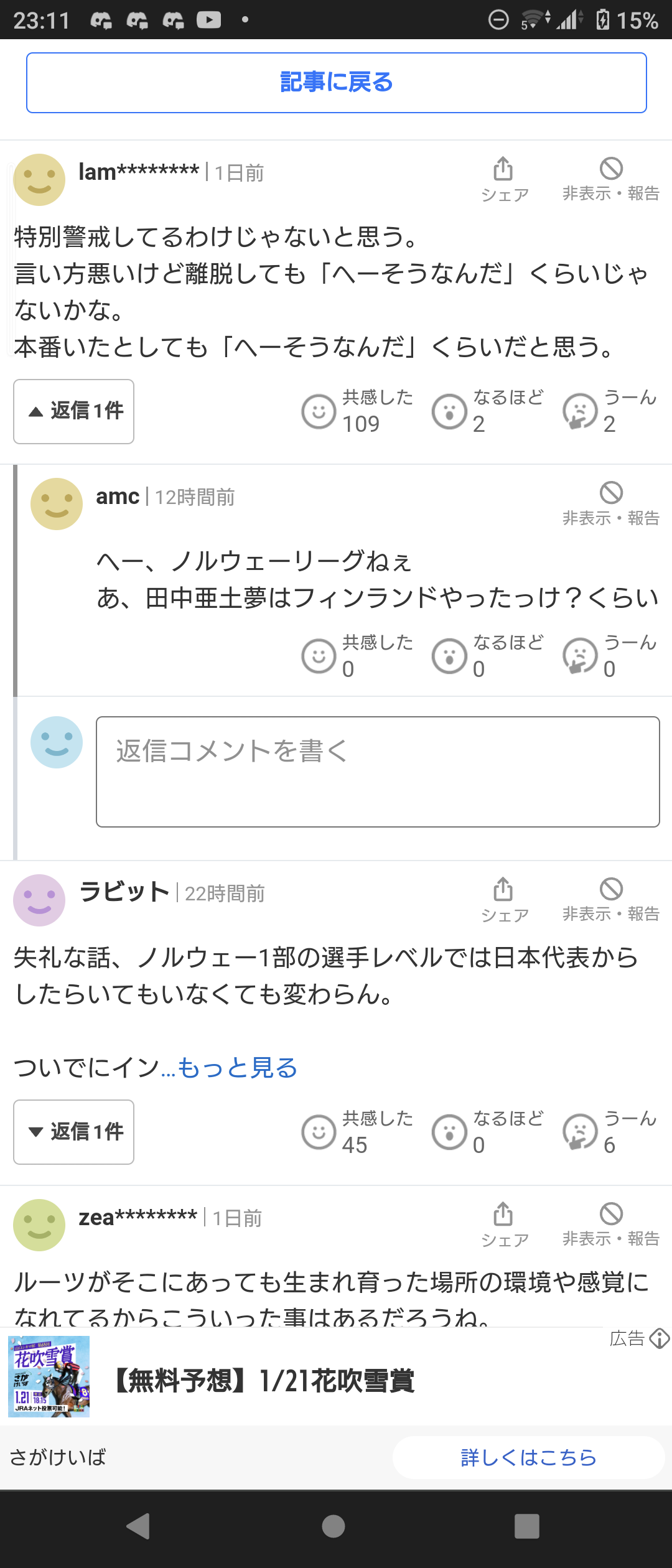Toggle 共感した reaction with 109 count
This screenshot has width=672, height=1568.
pos(358,411)
